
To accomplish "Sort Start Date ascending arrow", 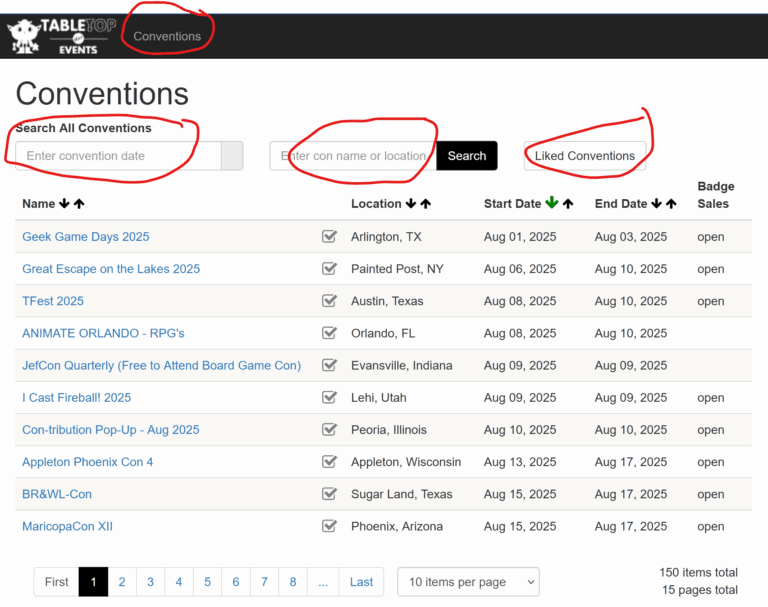I will point(567,204).
